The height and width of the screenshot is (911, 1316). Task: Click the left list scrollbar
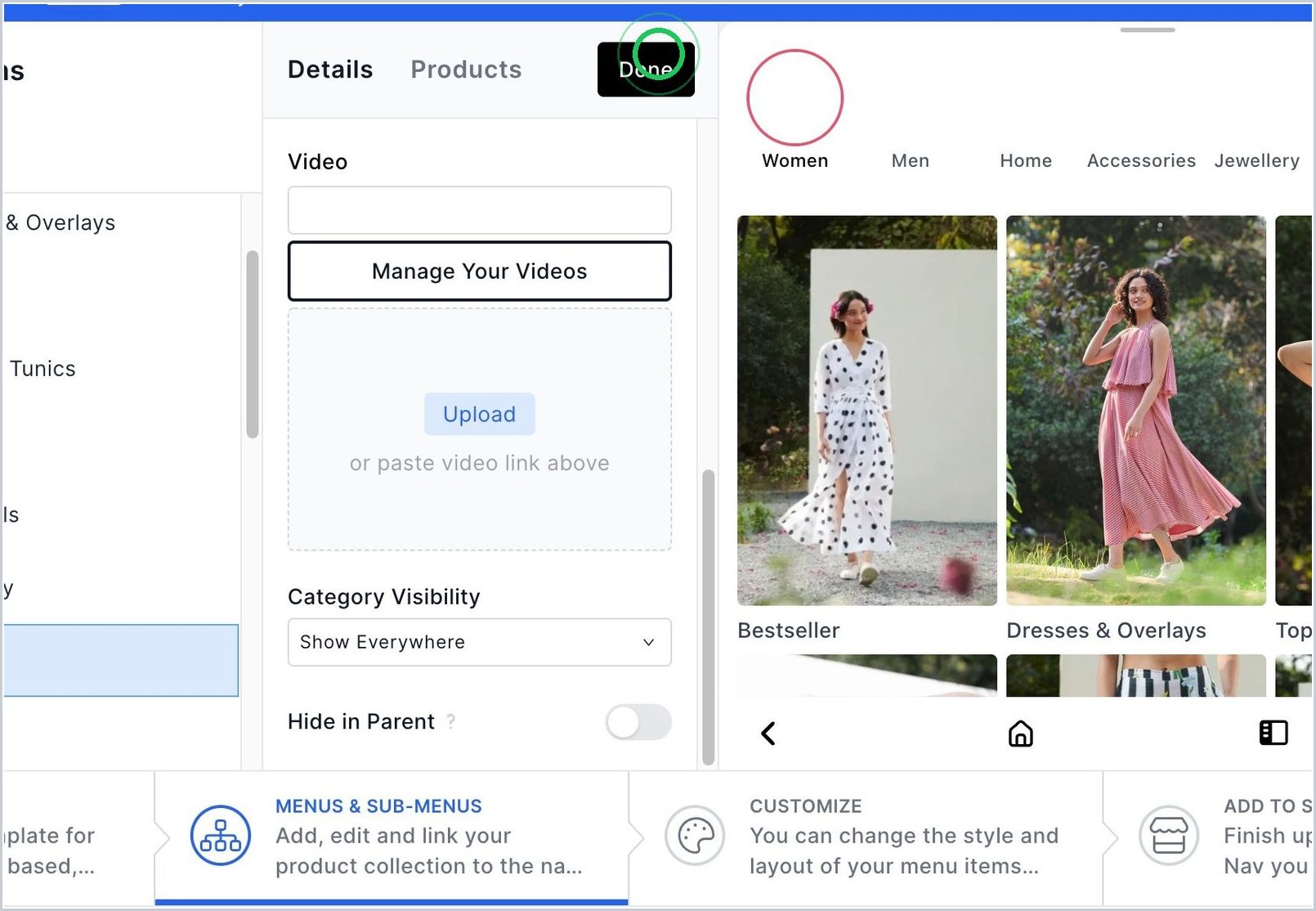point(253,344)
